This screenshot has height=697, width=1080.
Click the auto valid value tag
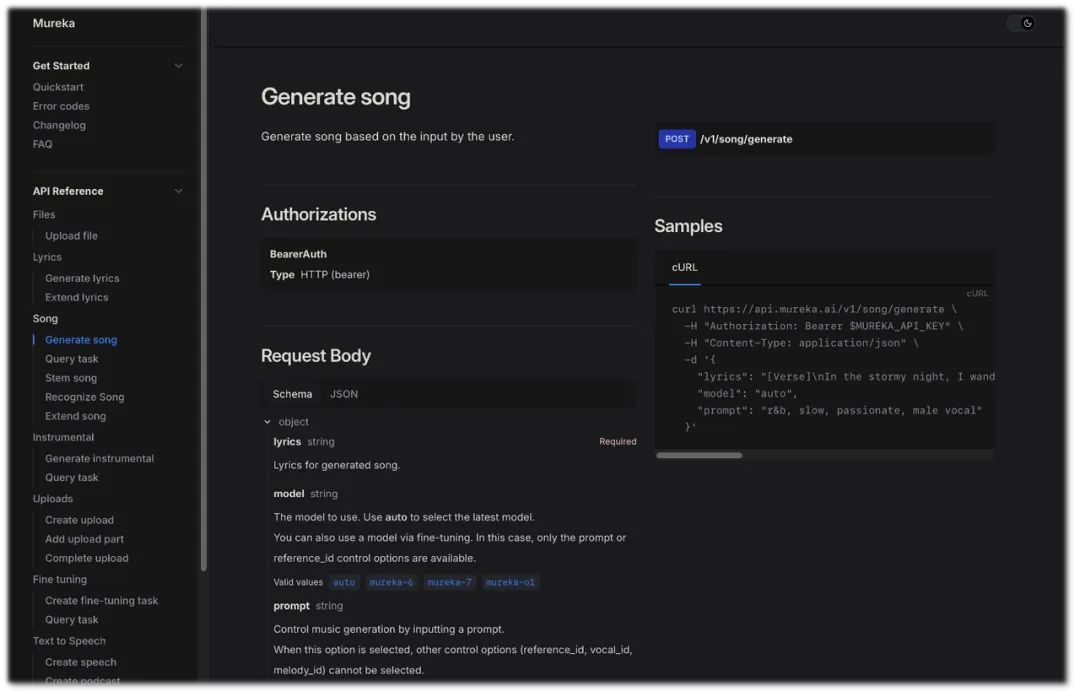pos(344,582)
